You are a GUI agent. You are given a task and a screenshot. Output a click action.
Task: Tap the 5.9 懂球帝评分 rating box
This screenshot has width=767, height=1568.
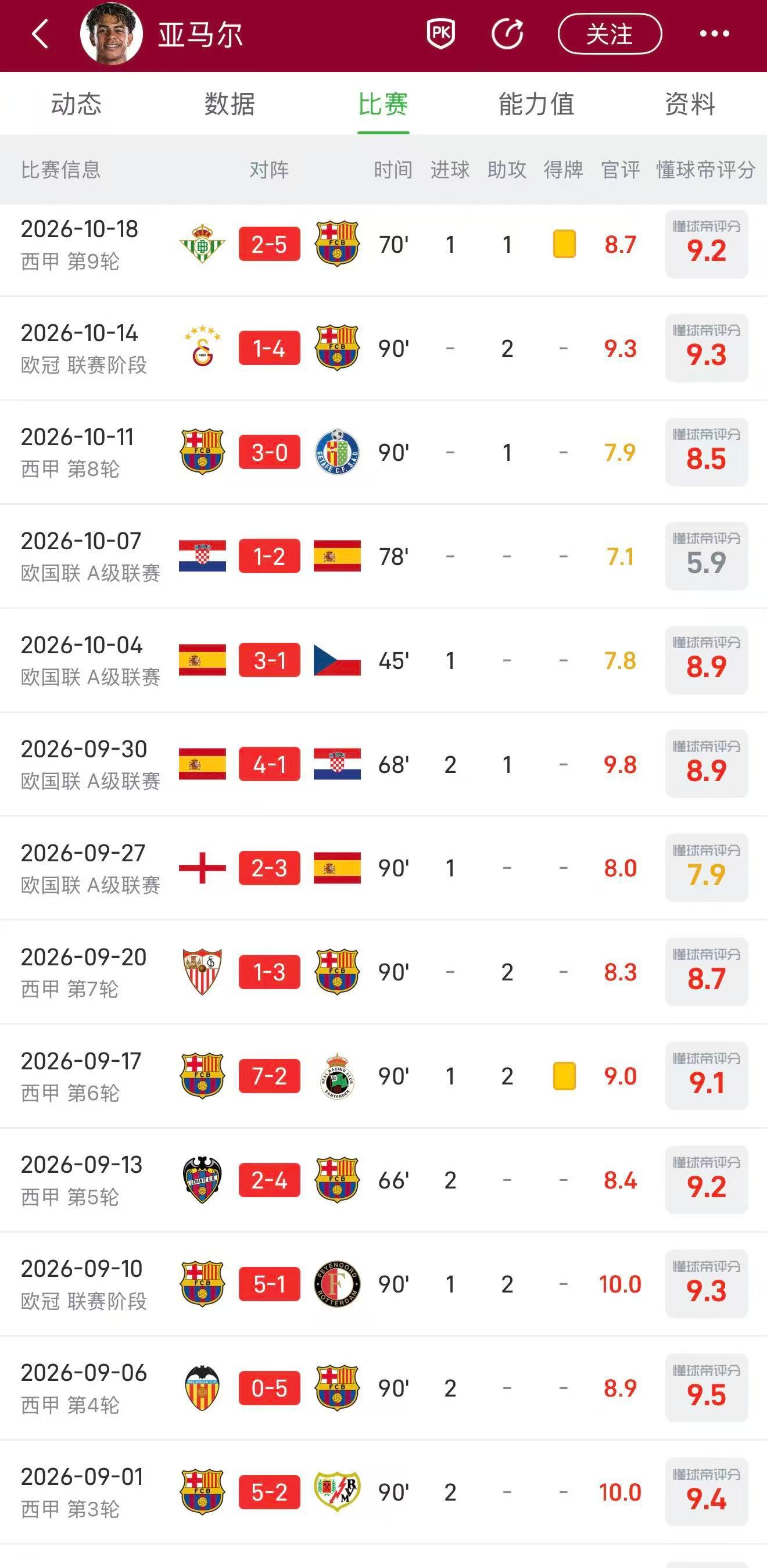point(706,556)
